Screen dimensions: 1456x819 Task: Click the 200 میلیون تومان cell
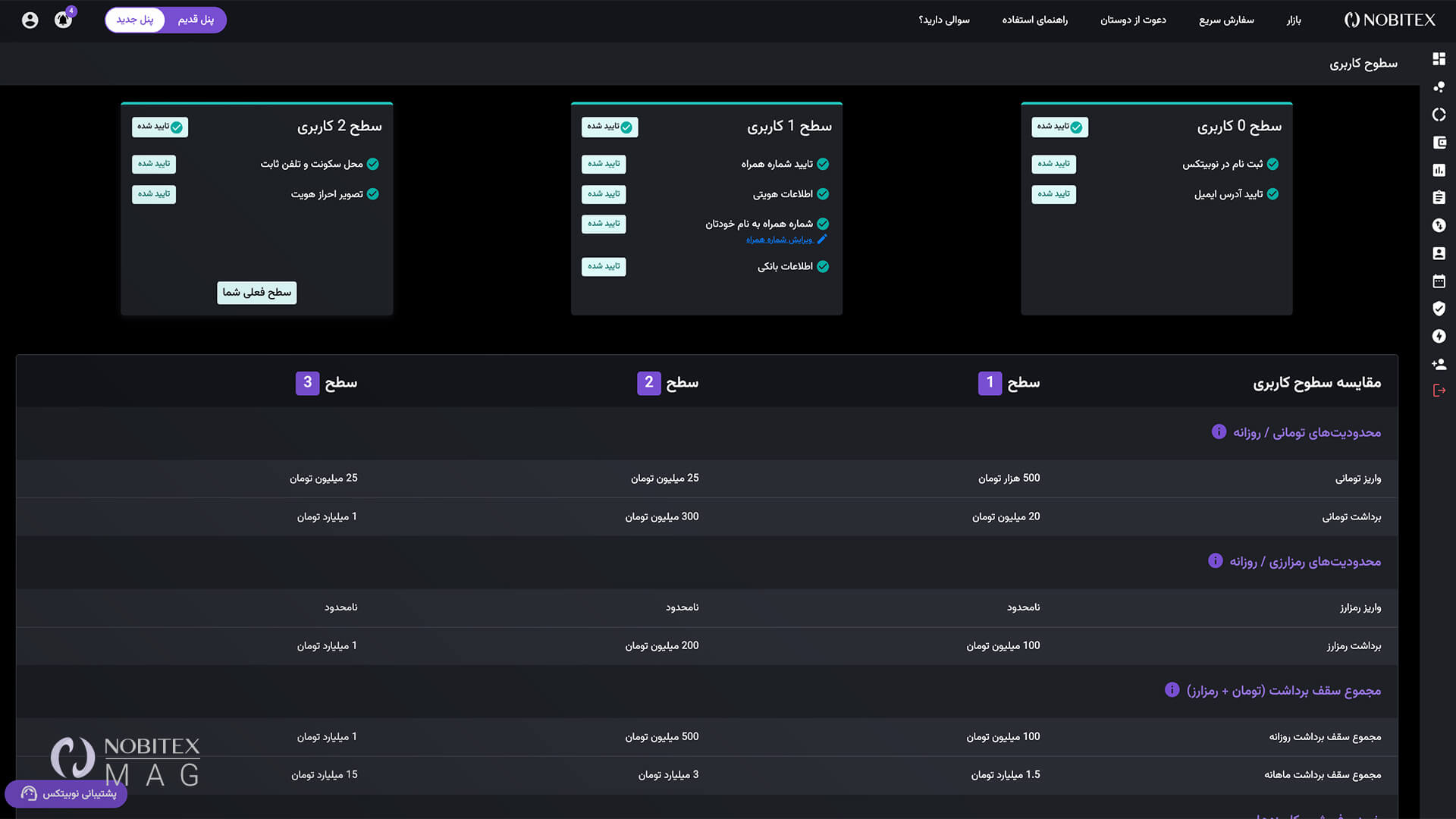(x=662, y=646)
